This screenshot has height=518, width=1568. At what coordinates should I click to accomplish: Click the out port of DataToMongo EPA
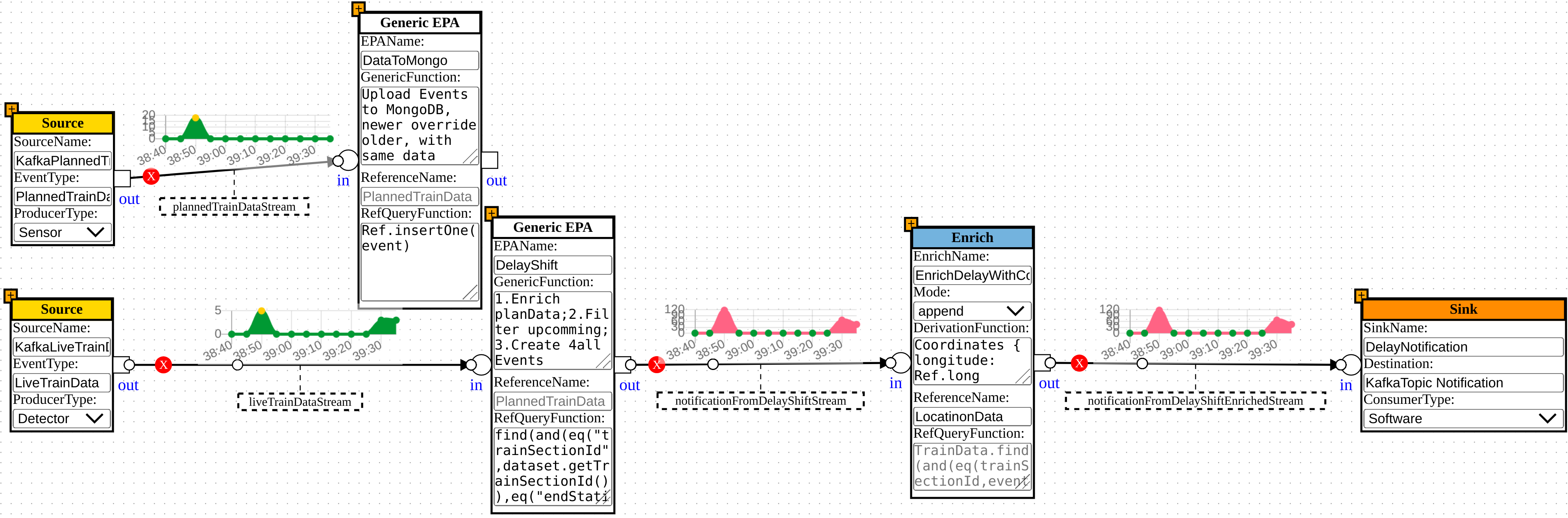[x=490, y=160]
